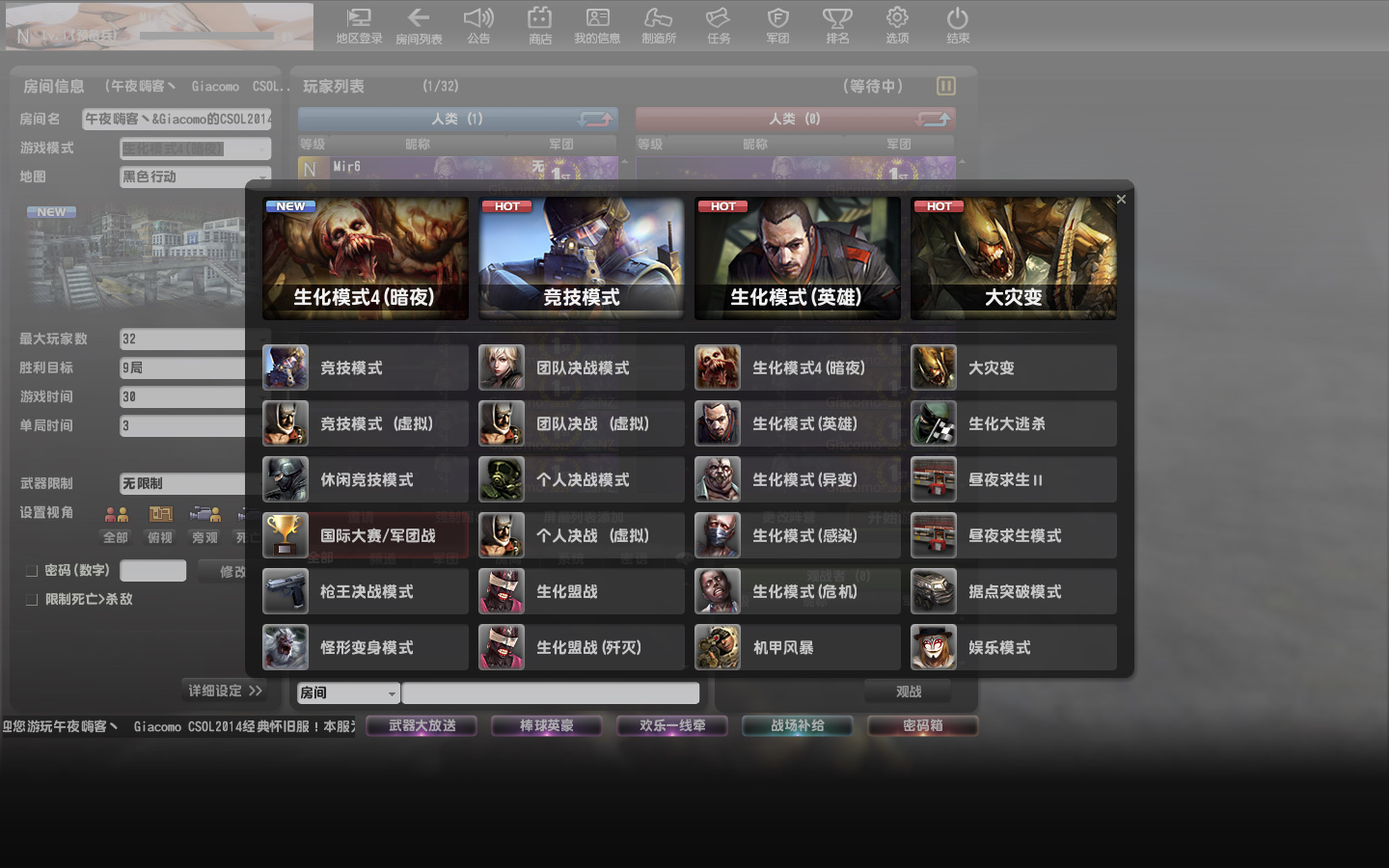Choose 生化大逃杀 mode entry
This screenshot has height=868, width=1389.
1013,424
